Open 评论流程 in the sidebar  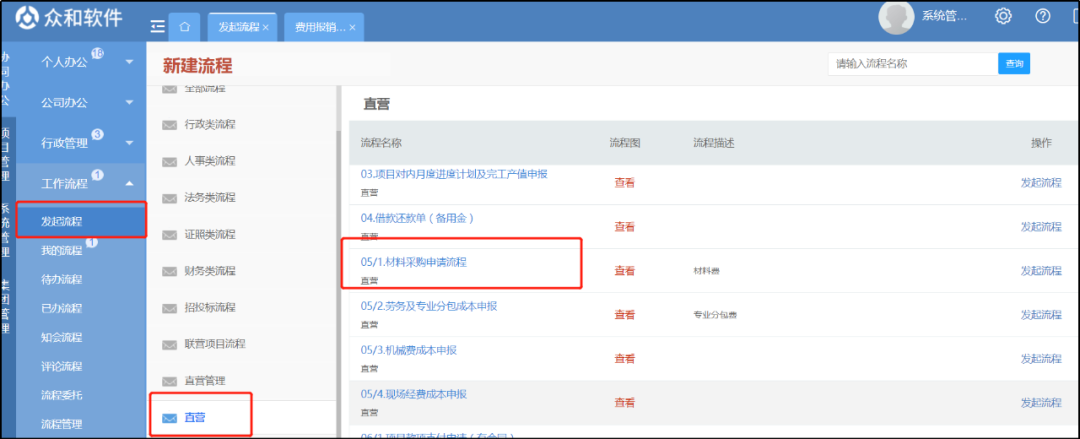(61, 366)
